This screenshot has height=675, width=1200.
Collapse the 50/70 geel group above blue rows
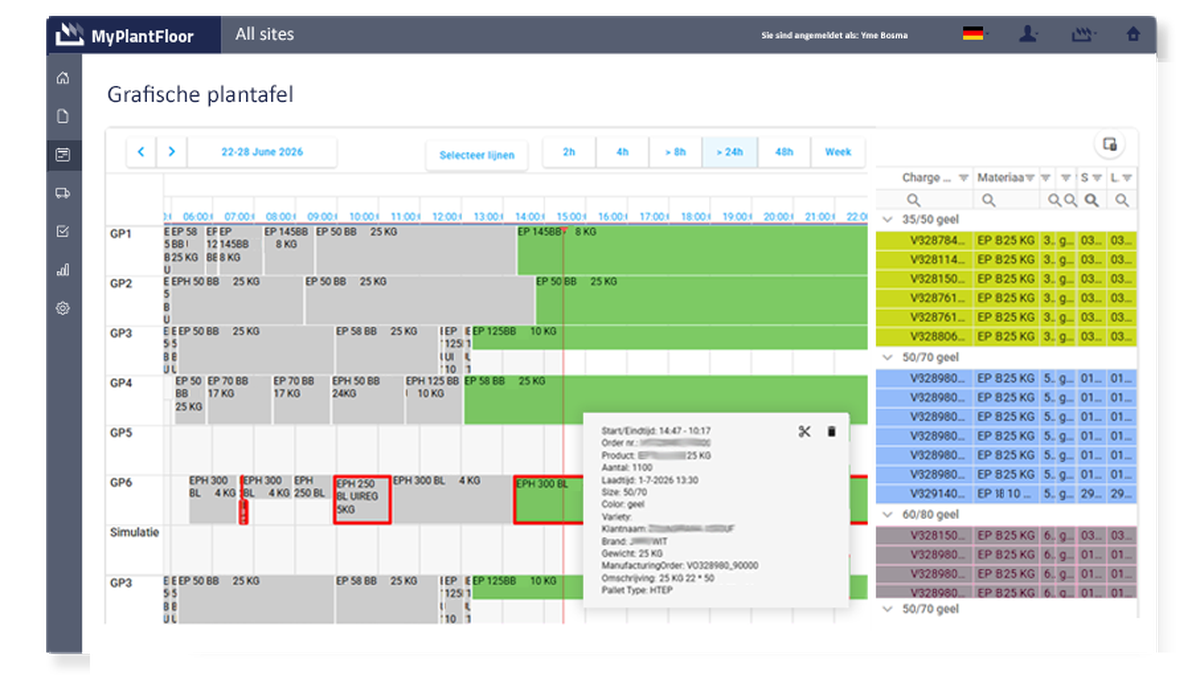pos(888,357)
